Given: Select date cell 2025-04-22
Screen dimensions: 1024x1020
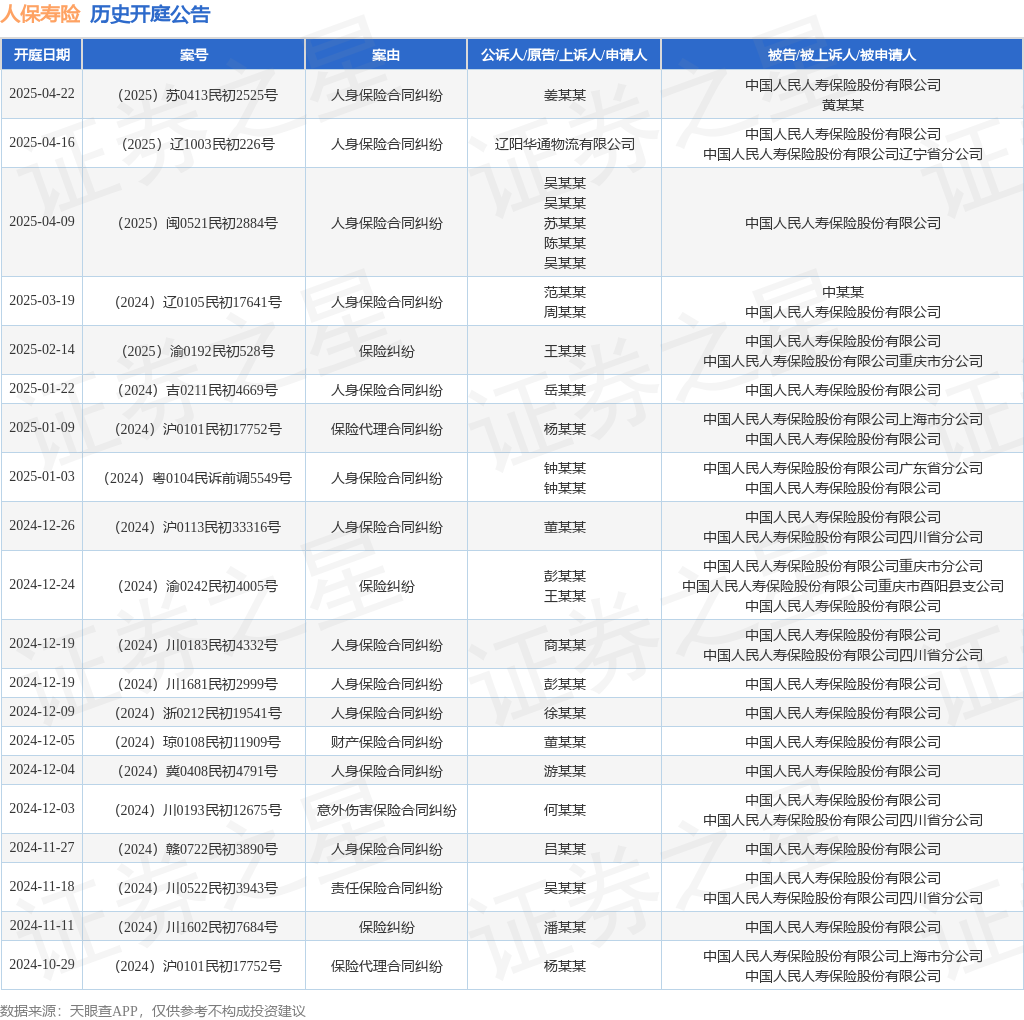Looking at the screenshot, I should (x=42, y=93).
